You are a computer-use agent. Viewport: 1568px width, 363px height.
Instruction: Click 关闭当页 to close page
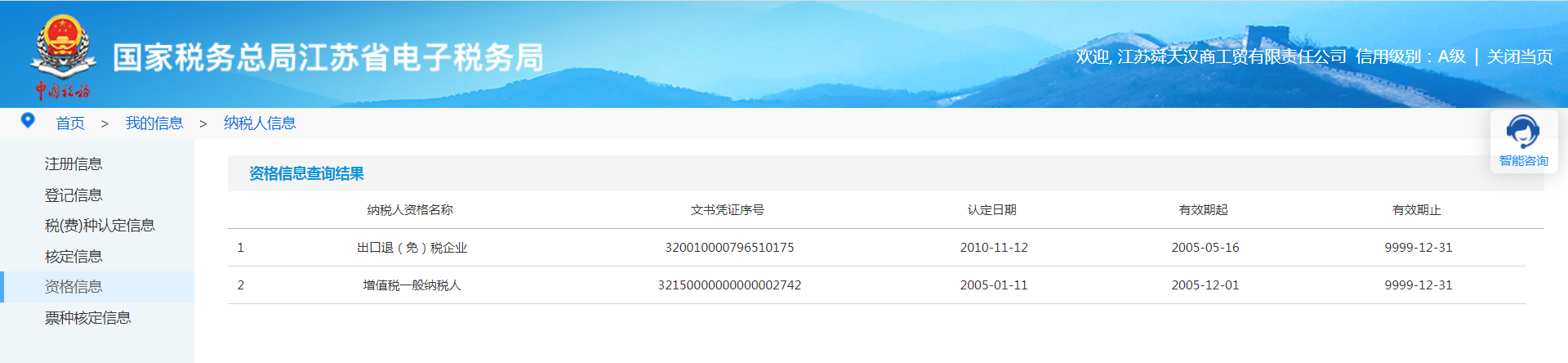point(1519,57)
